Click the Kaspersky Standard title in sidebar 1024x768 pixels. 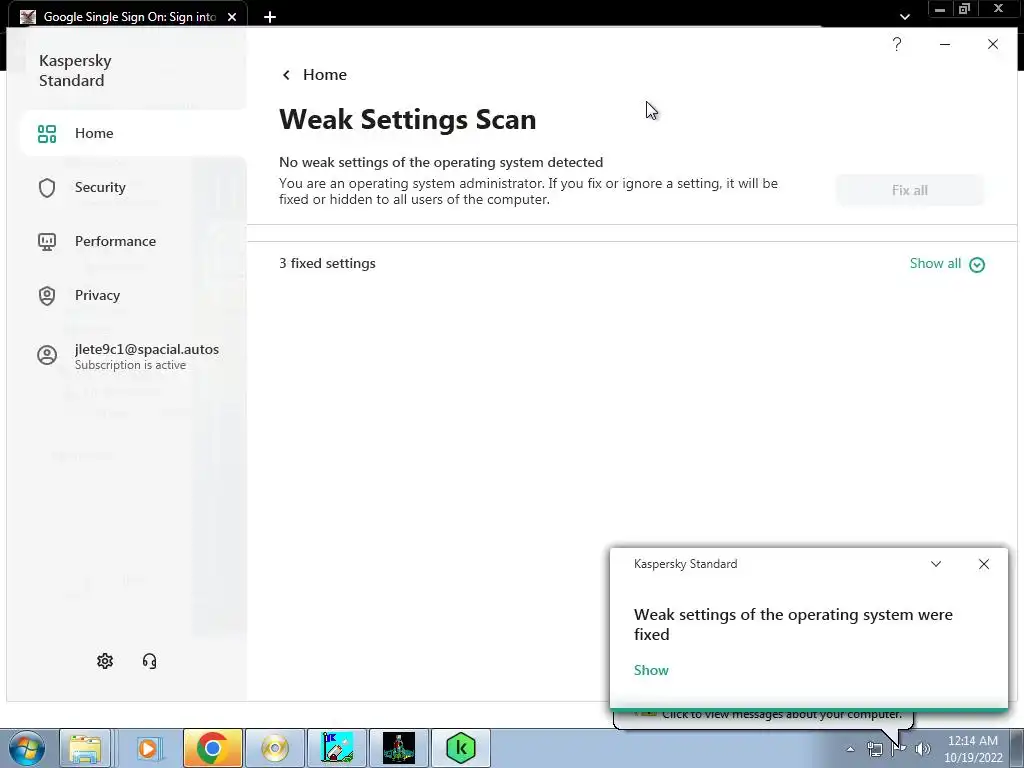75,71
